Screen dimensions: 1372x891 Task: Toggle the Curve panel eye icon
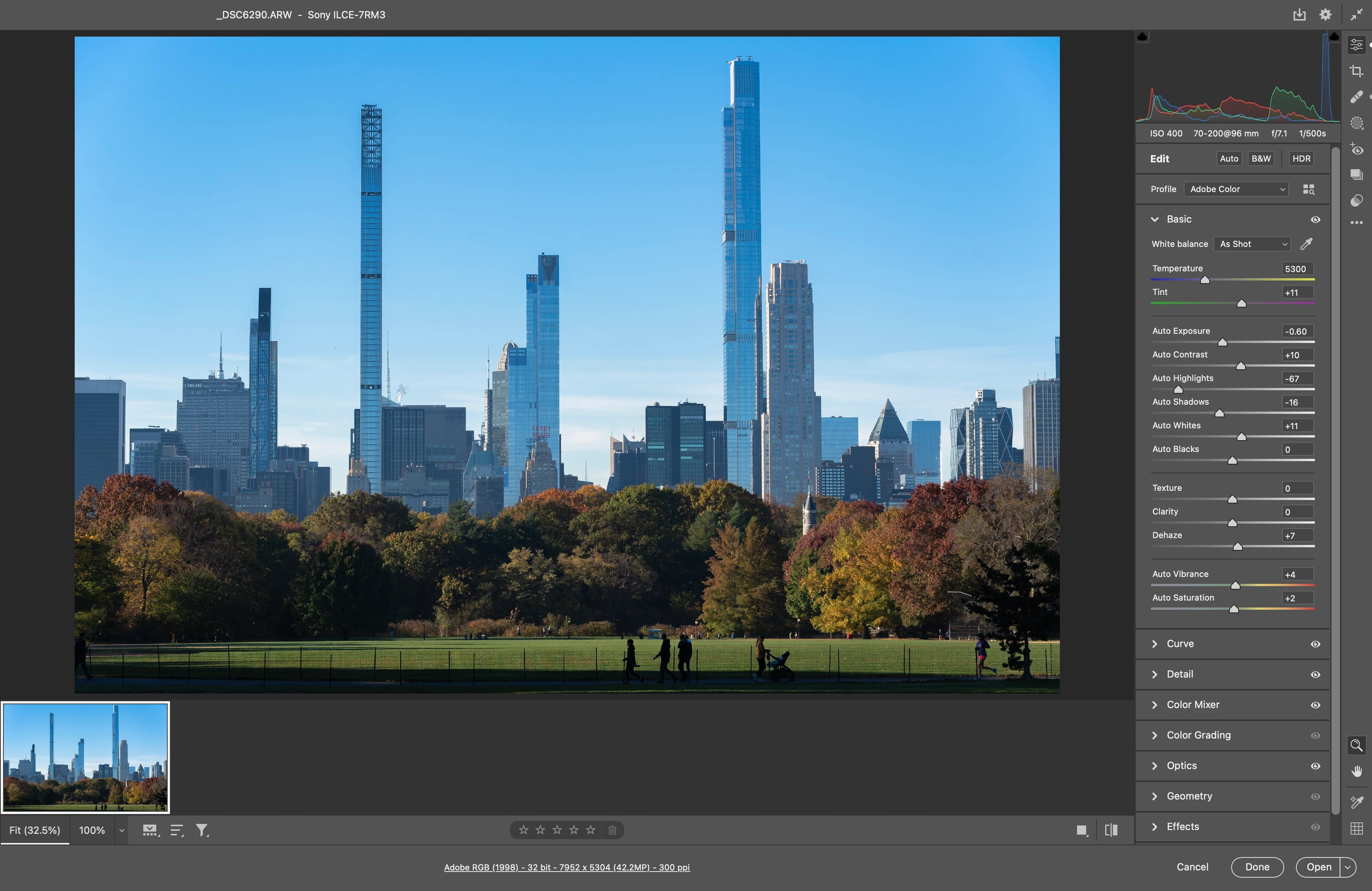click(1315, 644)
